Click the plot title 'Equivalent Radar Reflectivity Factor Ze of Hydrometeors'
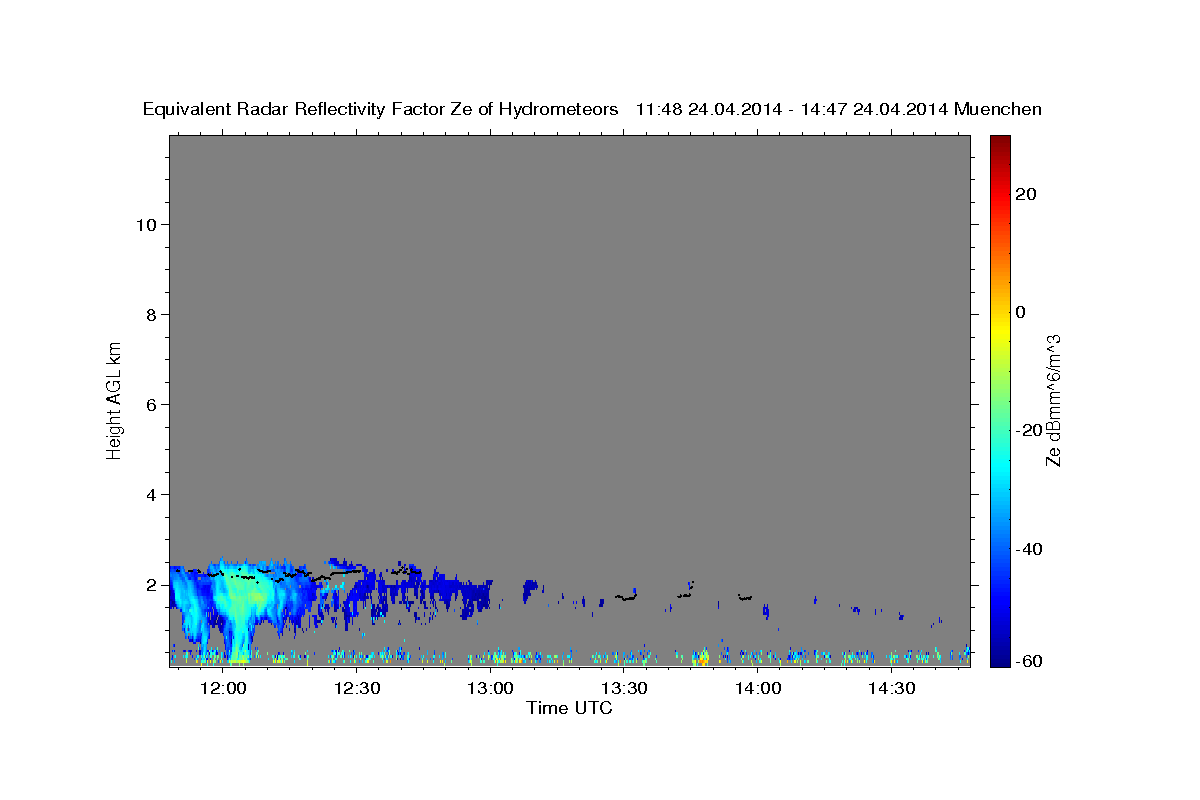 coord(381,109)
